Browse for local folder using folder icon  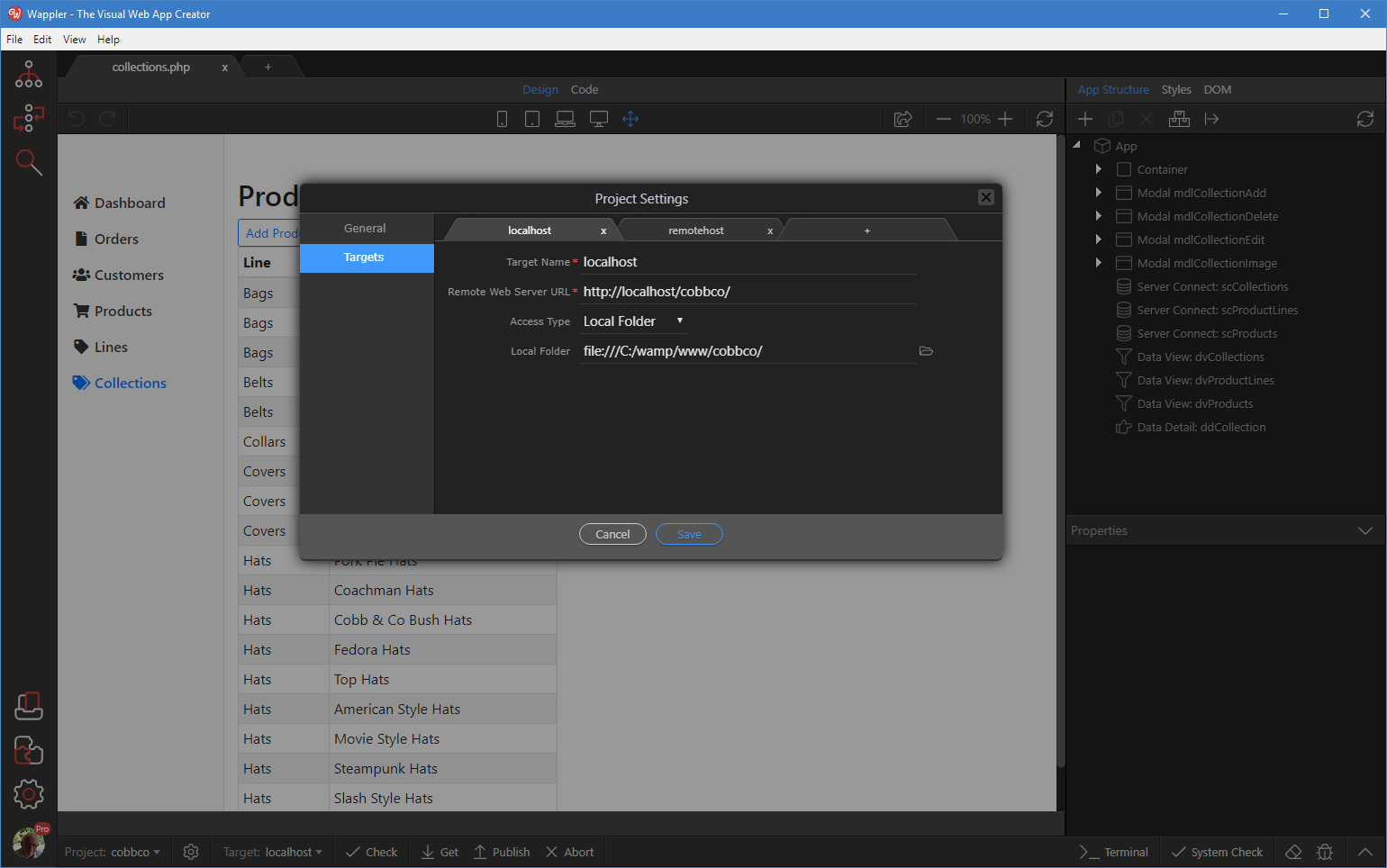click(x=926, y=351)
